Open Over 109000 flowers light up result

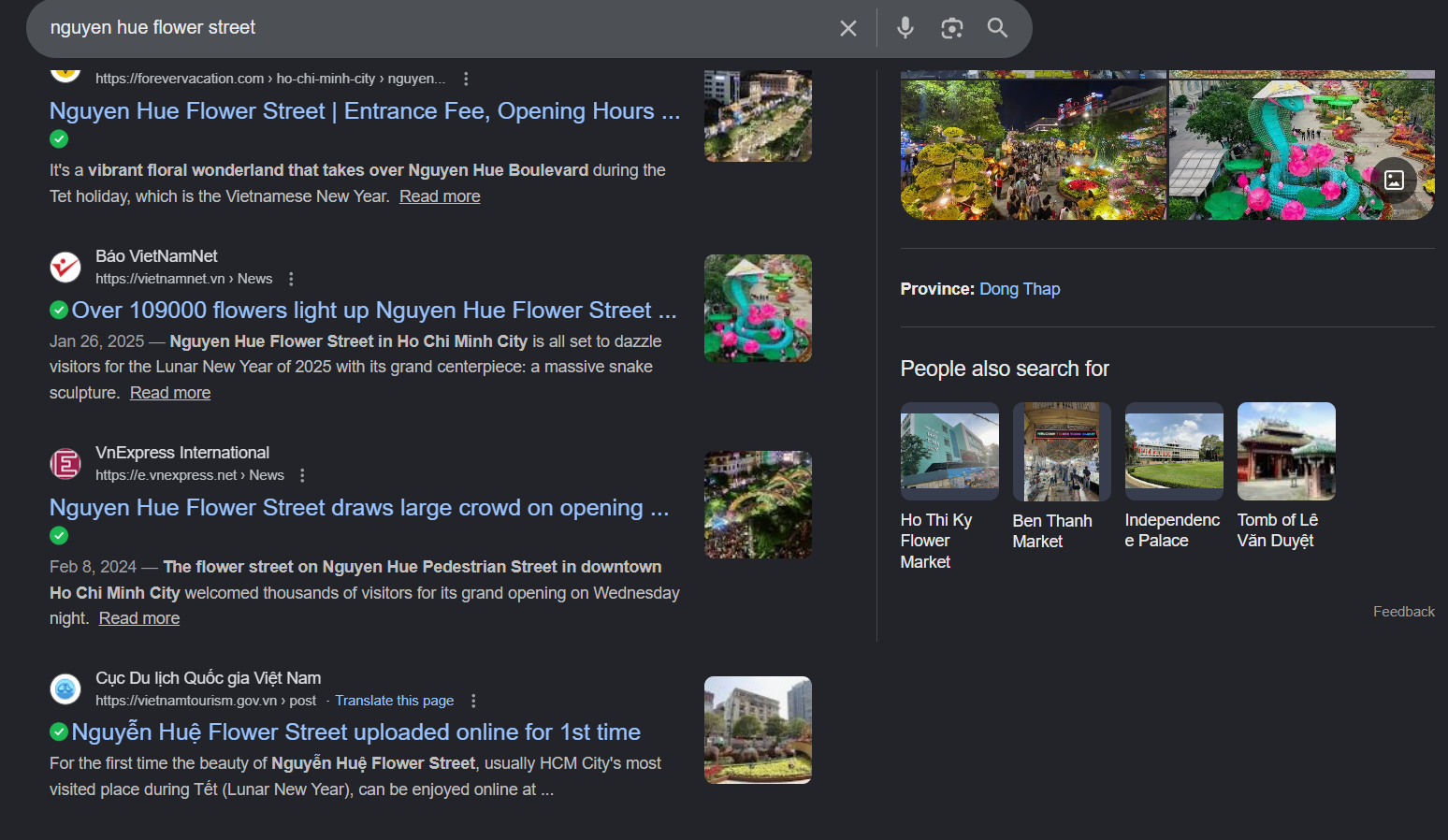pos(374,311)
